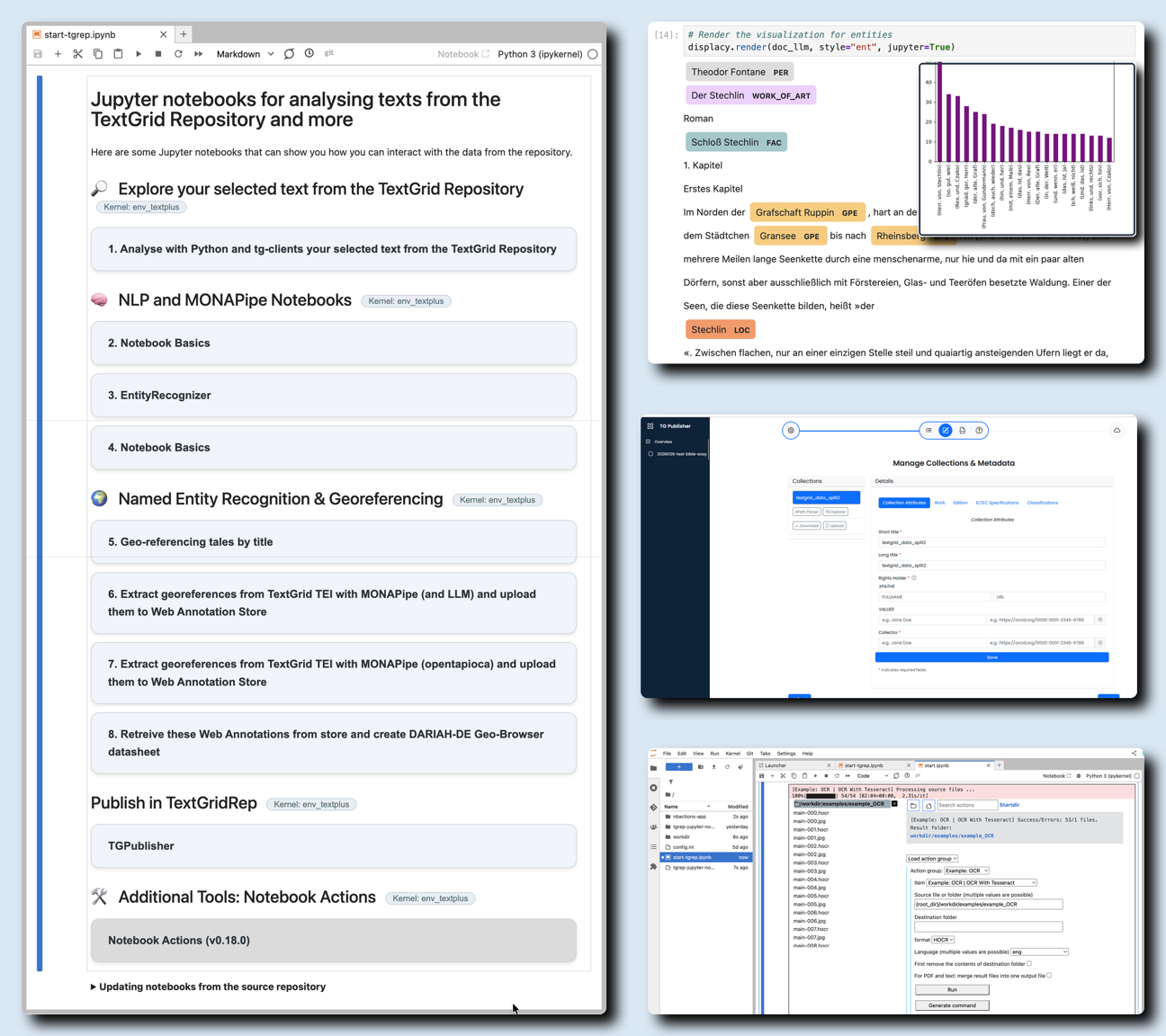The image size is (1166, 1036).
Task: Select Python 3 (ipykernel) kernel in start-tgrep toolbar
Action: (x=540, y=54)
